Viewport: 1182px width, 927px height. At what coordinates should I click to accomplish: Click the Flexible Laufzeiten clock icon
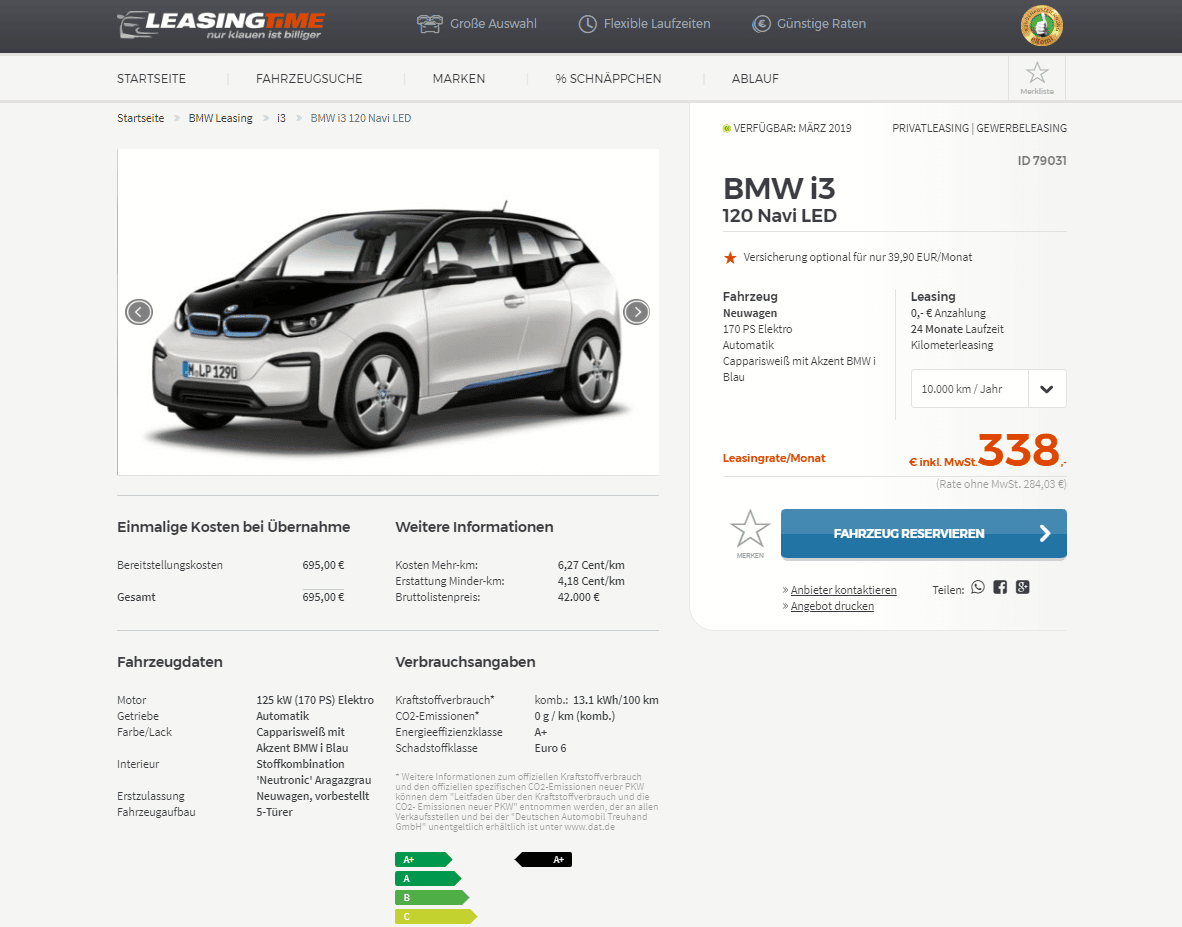tap(587, 24)
